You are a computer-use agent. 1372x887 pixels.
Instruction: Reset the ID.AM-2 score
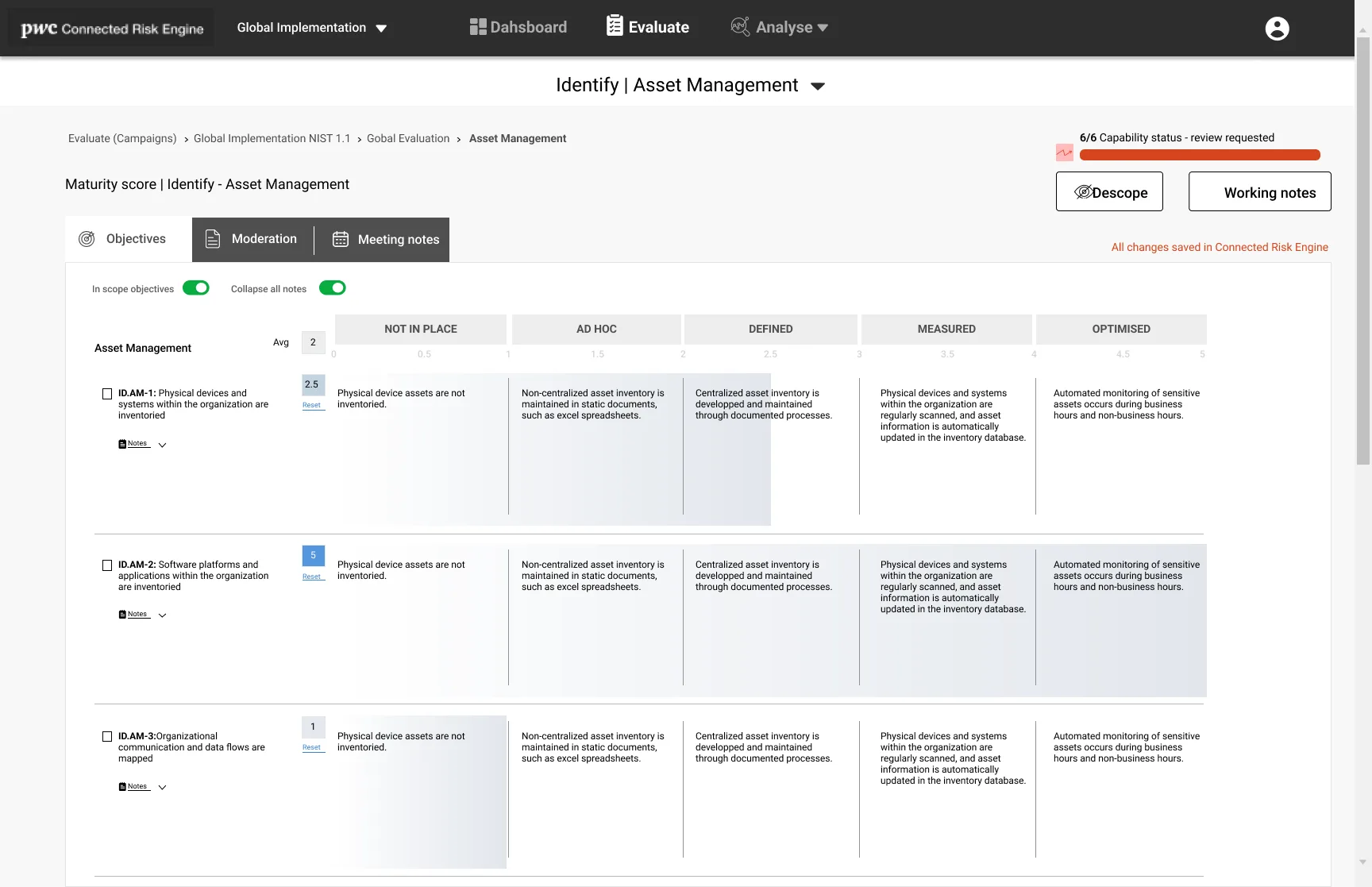(312, 577)
